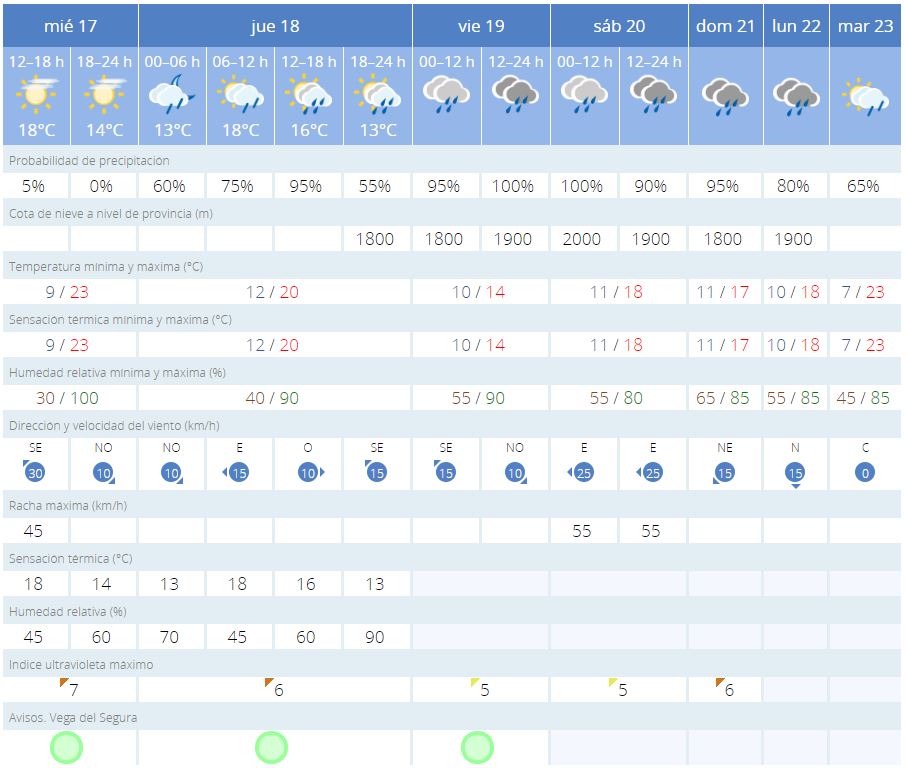
Task: Click the NE 15 wind direction icon
Action: pyautogui.click(x=724, y=471)
